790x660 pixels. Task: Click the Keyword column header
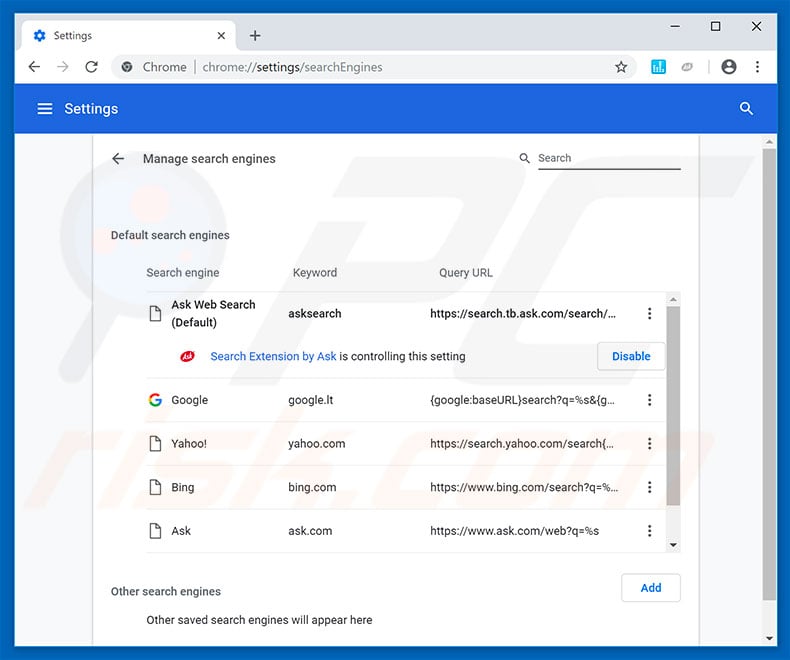point(315,273)
